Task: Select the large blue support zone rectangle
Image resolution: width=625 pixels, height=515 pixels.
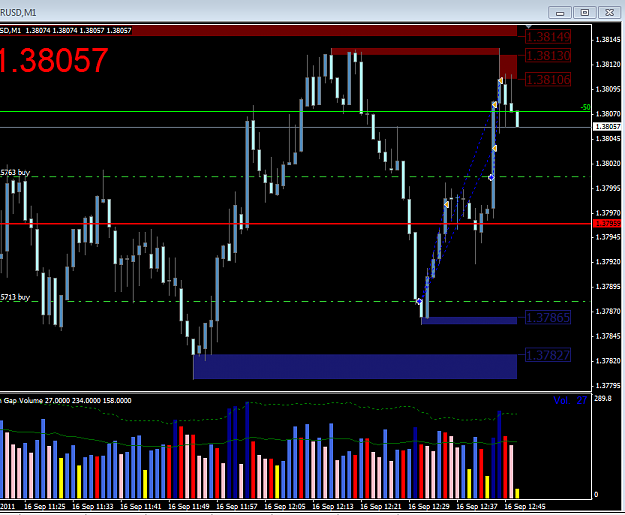Action: pos(355,366)
